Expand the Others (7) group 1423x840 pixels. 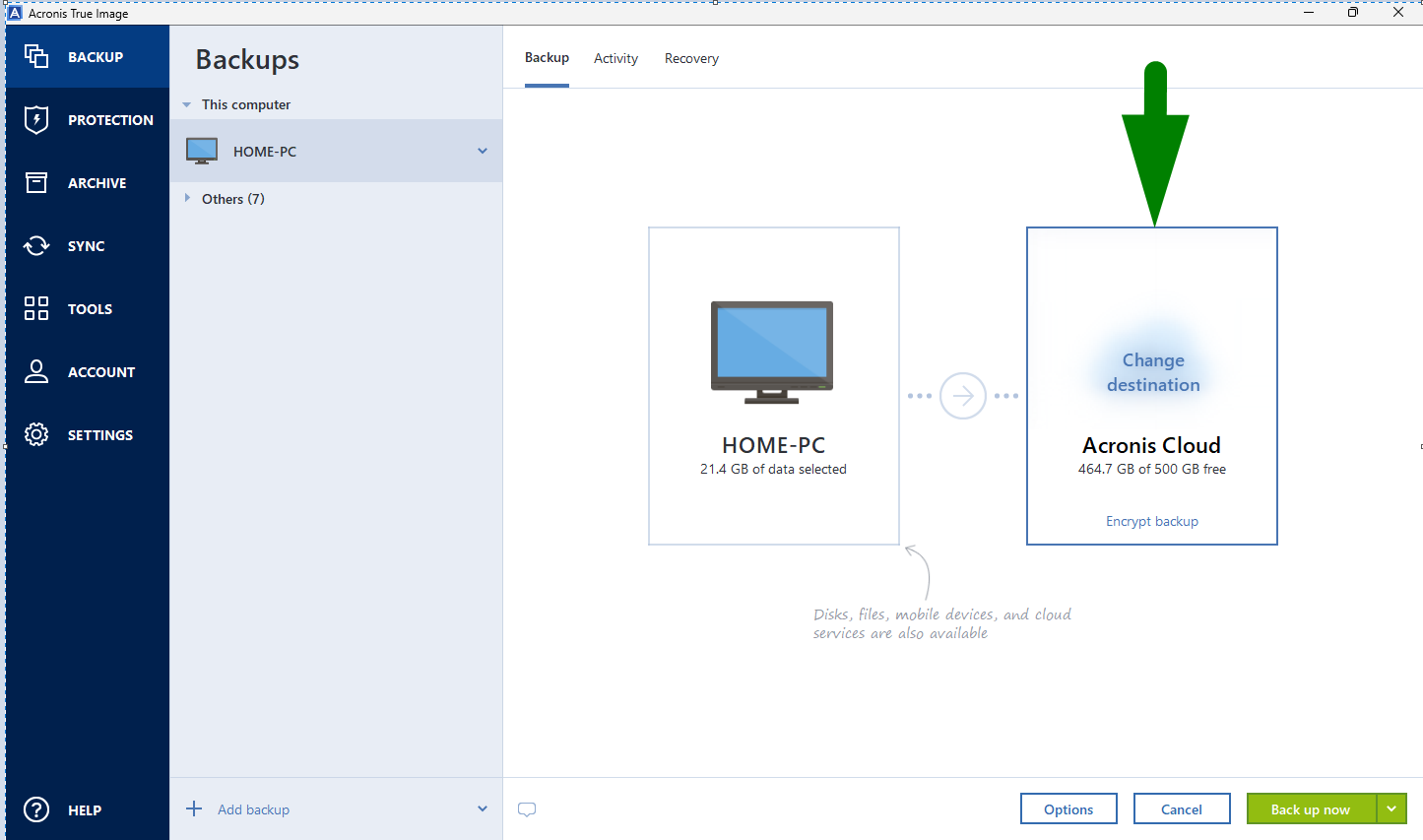click(188, 198)
